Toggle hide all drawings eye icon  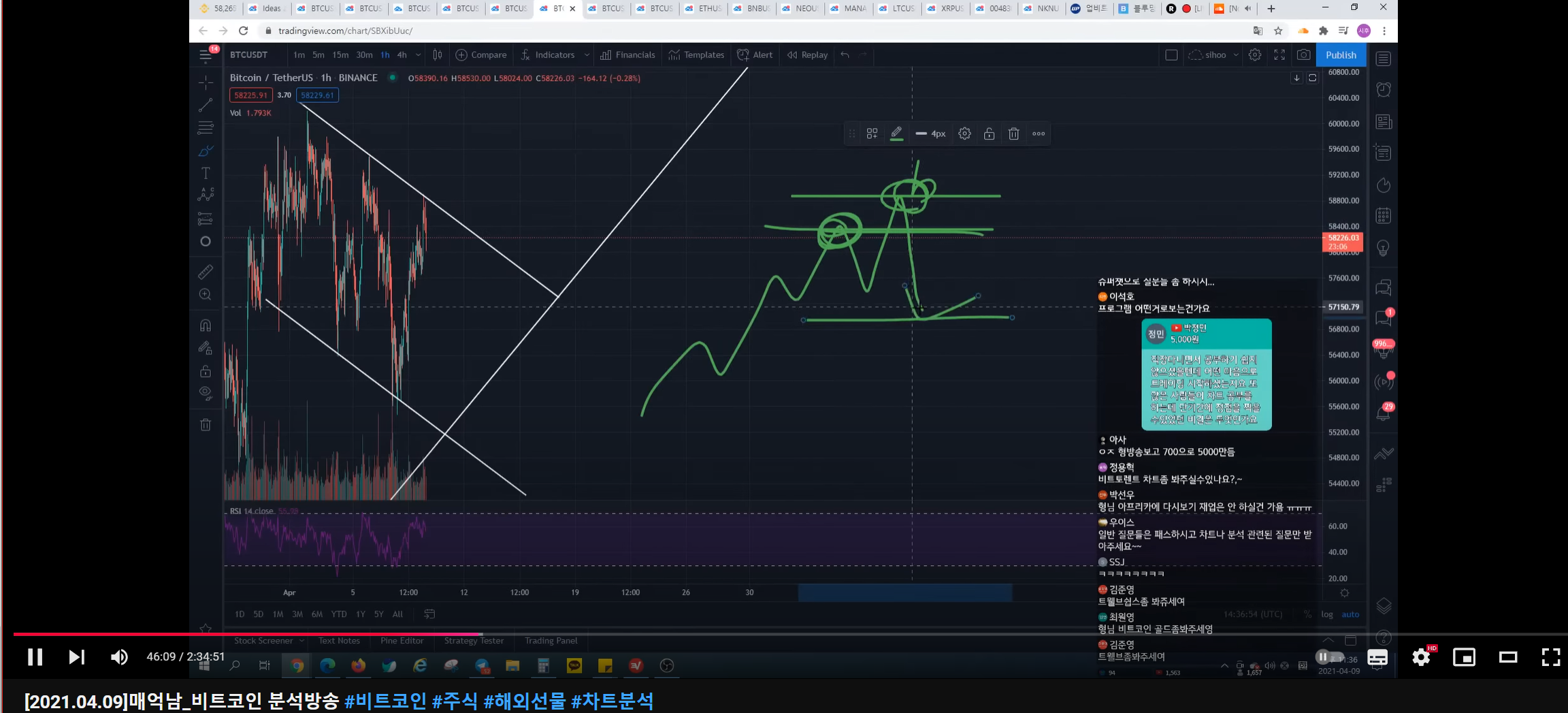(206, 393)
